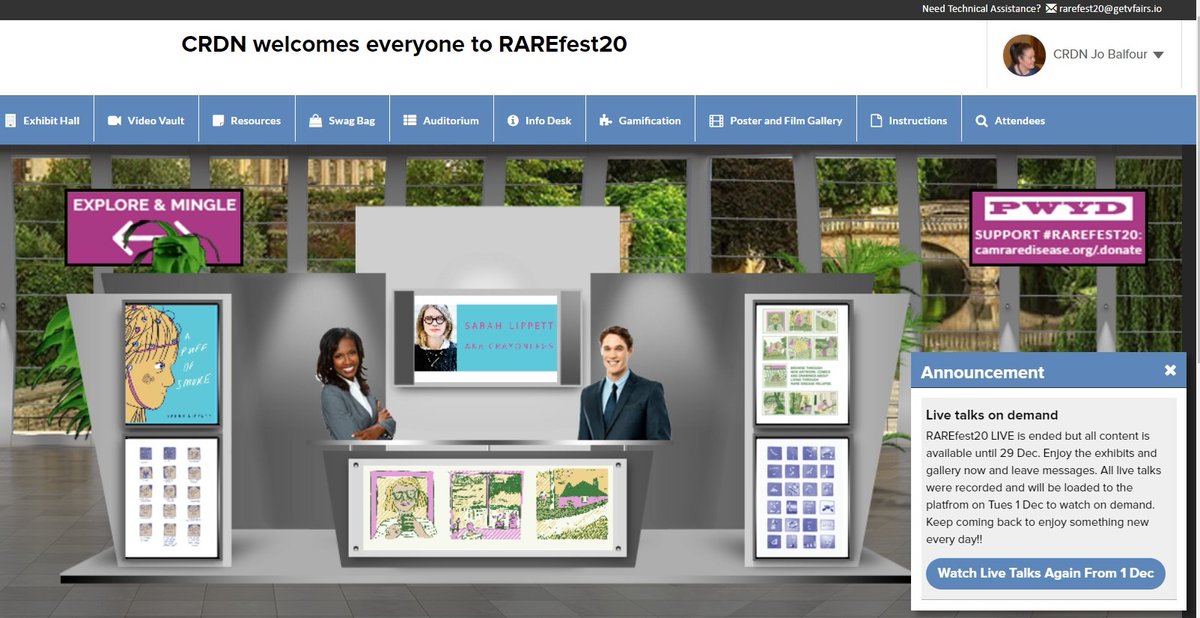The width and height of the screenshot is (1200, 618).
Task: Click the 'Live talks on demand' announcement heading
Action: pyautogui.click(x=992, y=415)
